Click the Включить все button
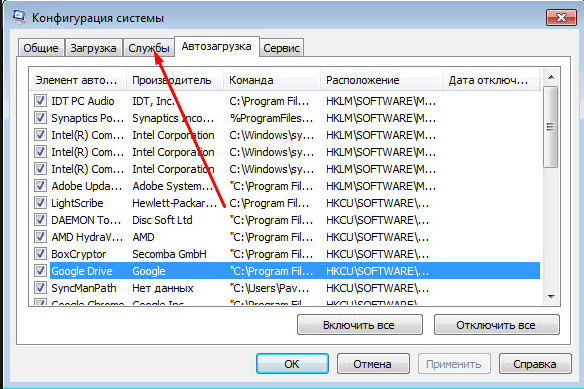584x389 pixels. (x=359, y=325)
